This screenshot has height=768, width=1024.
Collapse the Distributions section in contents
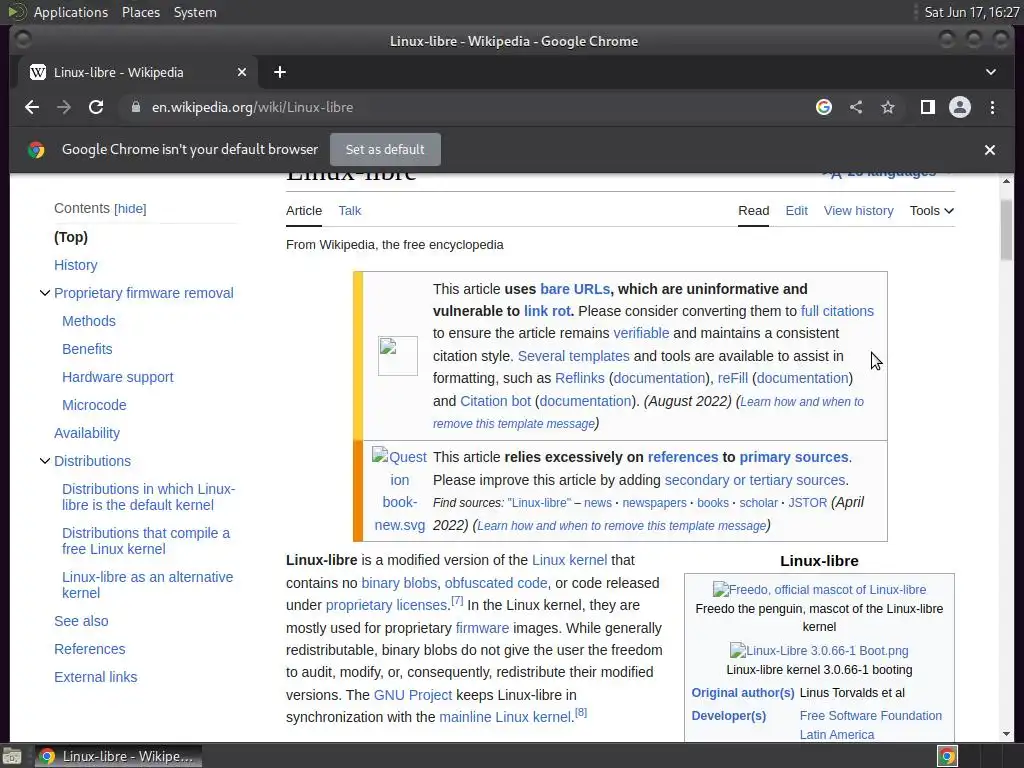(44, 461)
